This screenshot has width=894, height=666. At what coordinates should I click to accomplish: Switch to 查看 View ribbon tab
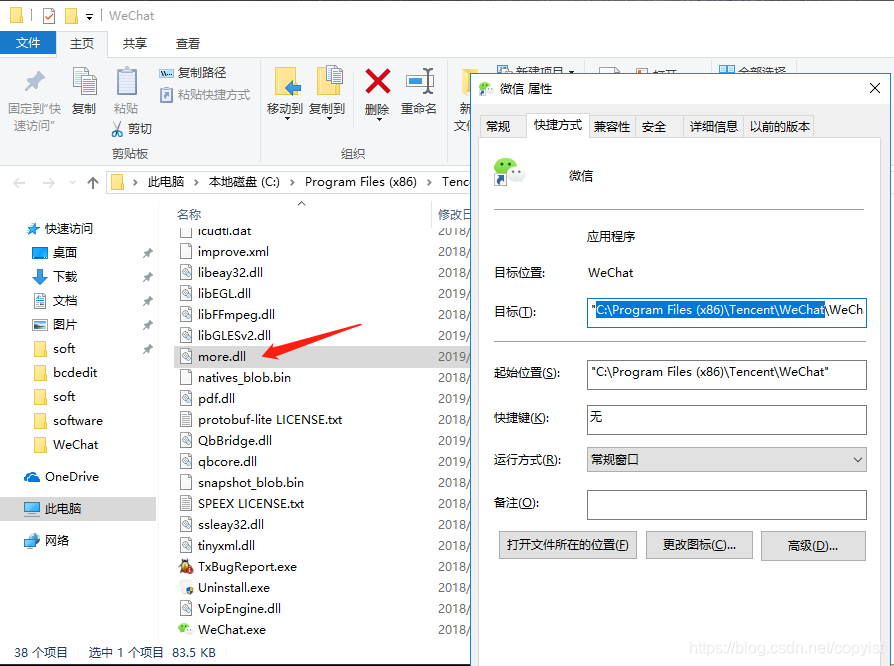pos(188,43)
